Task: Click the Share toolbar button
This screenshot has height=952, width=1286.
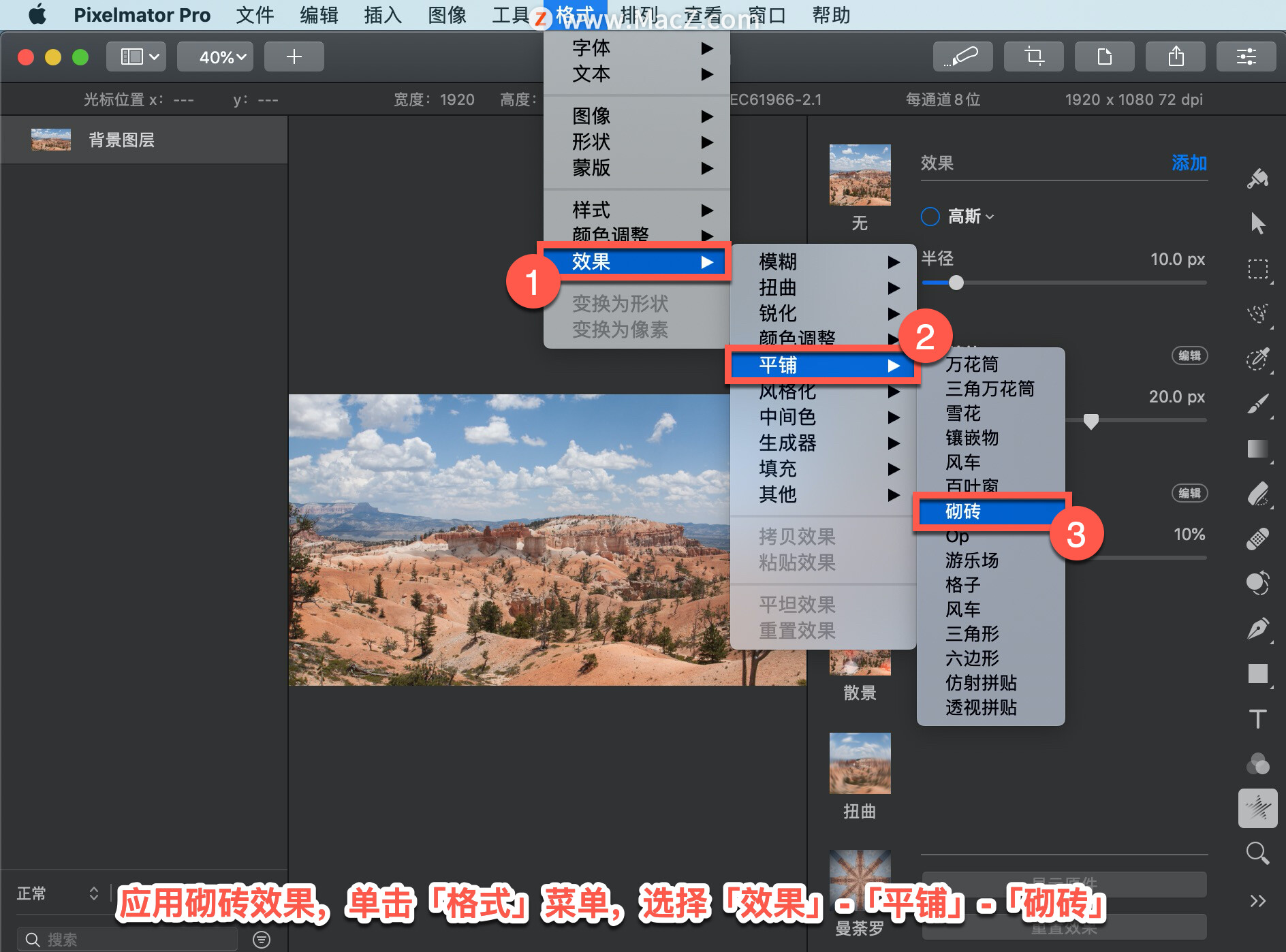Action: [1175, 57]
